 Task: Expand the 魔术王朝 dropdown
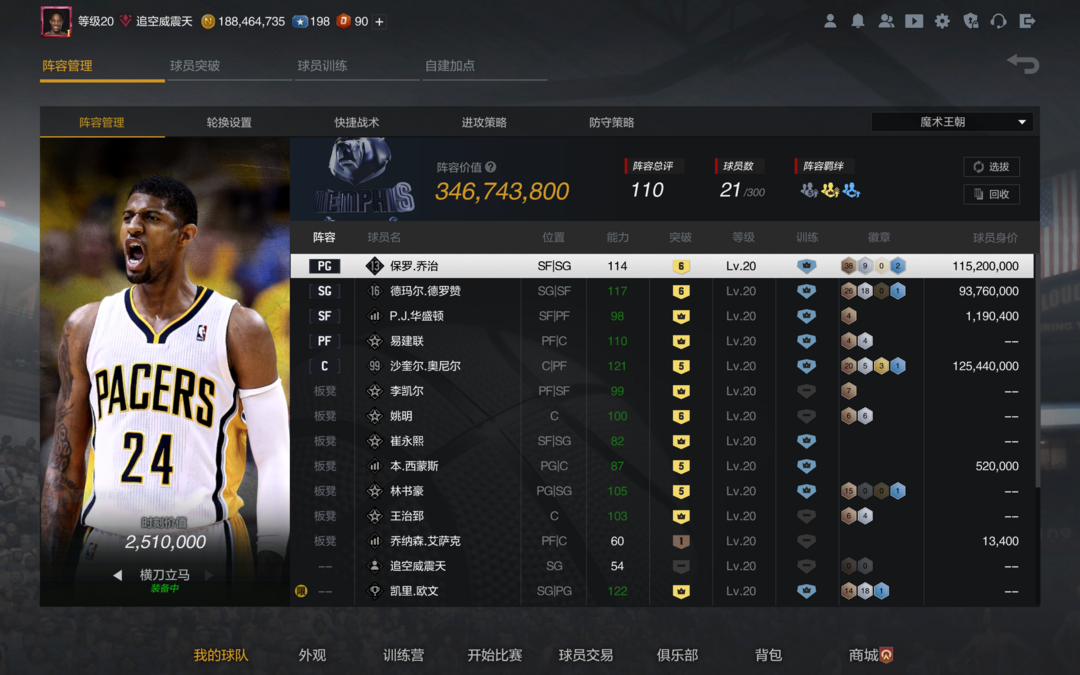tap(952, 122)
